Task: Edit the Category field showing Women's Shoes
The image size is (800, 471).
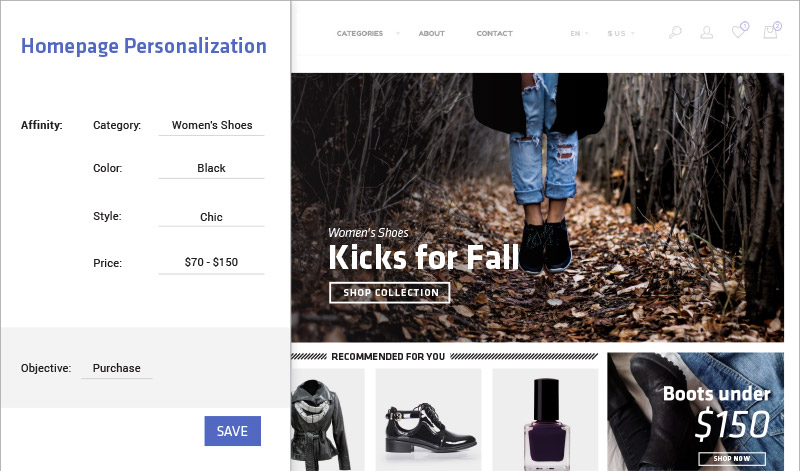Action: coord(211,126)
